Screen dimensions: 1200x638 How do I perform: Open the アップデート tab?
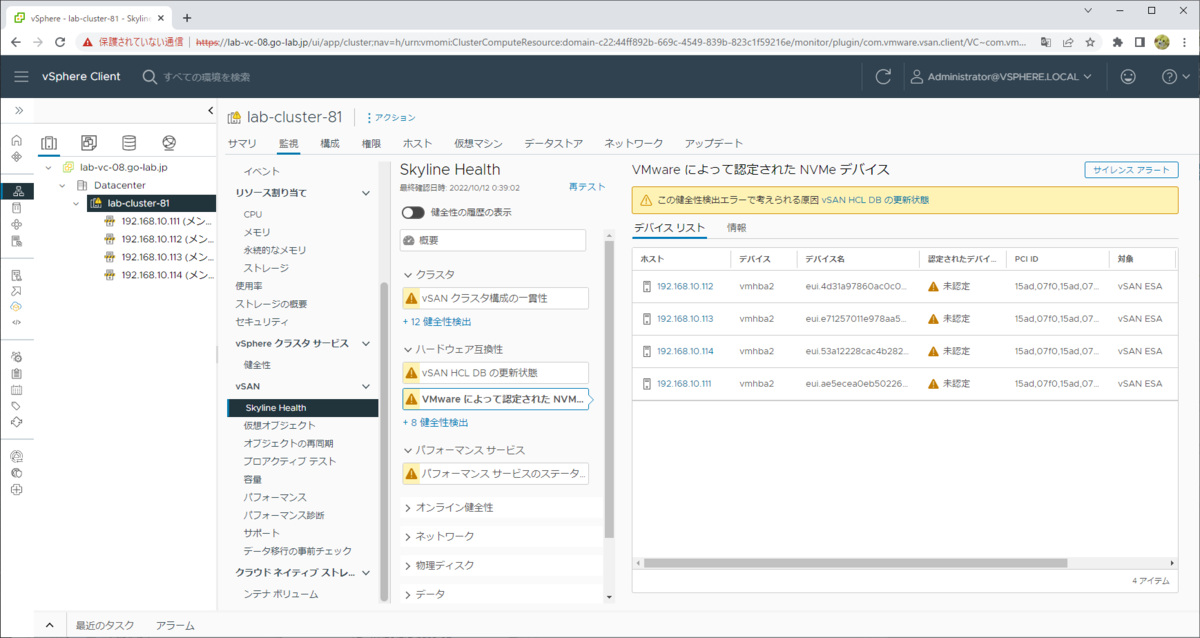click(x=714, y=143)
